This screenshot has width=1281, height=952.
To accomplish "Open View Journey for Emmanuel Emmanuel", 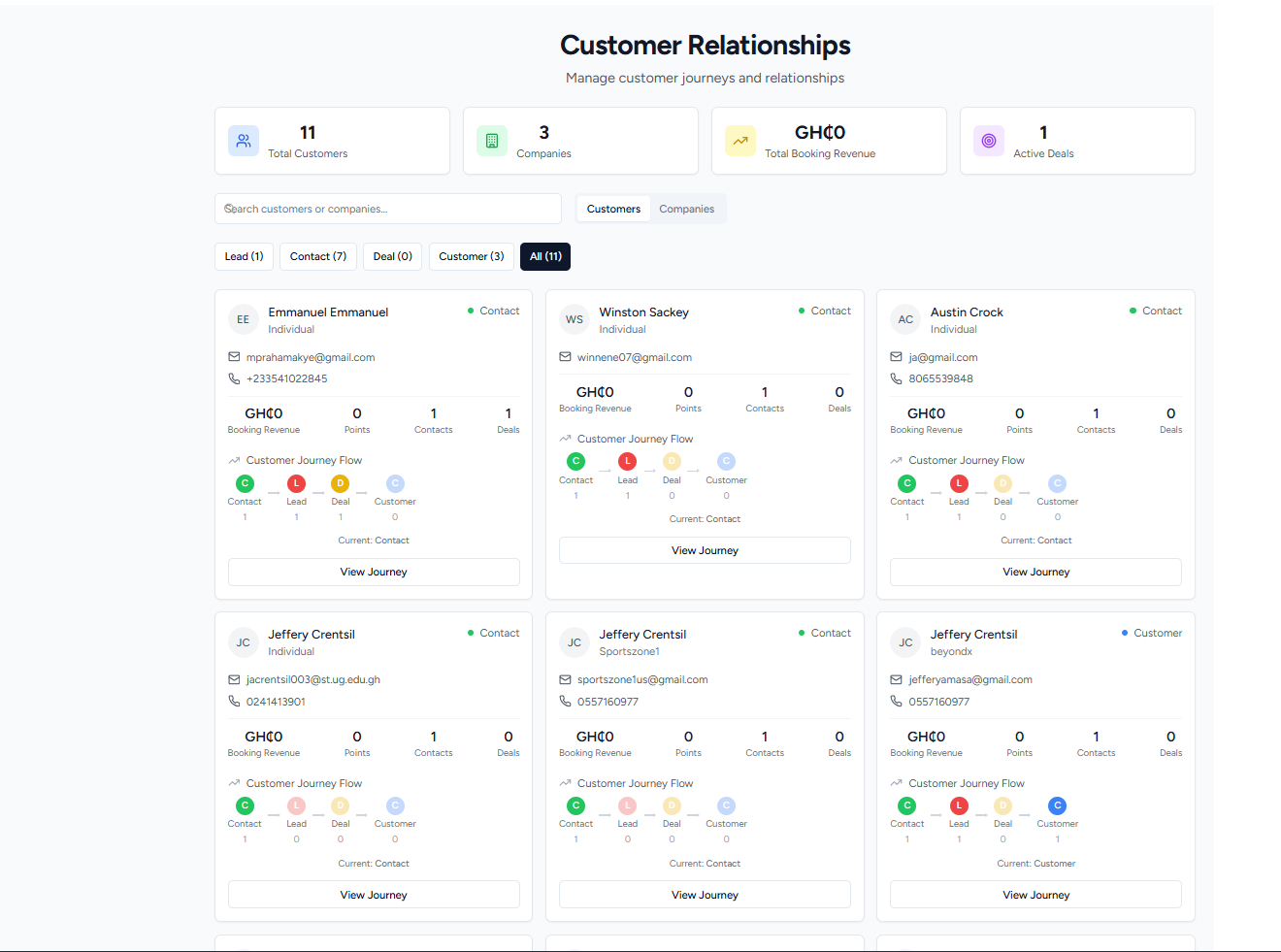I will coord(374,572).
